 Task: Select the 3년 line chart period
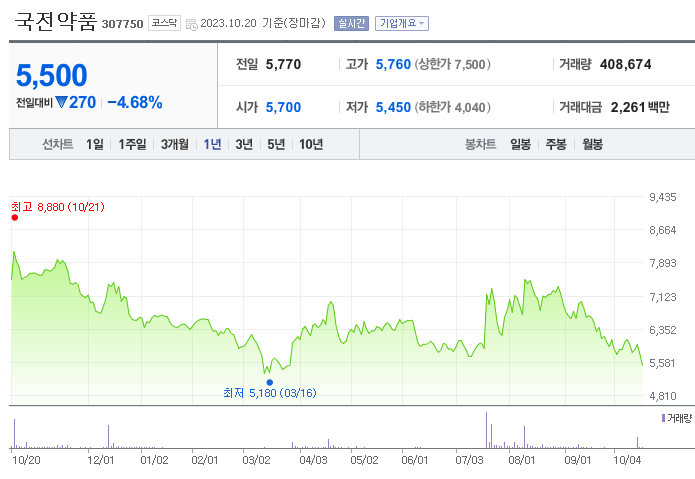244,144
